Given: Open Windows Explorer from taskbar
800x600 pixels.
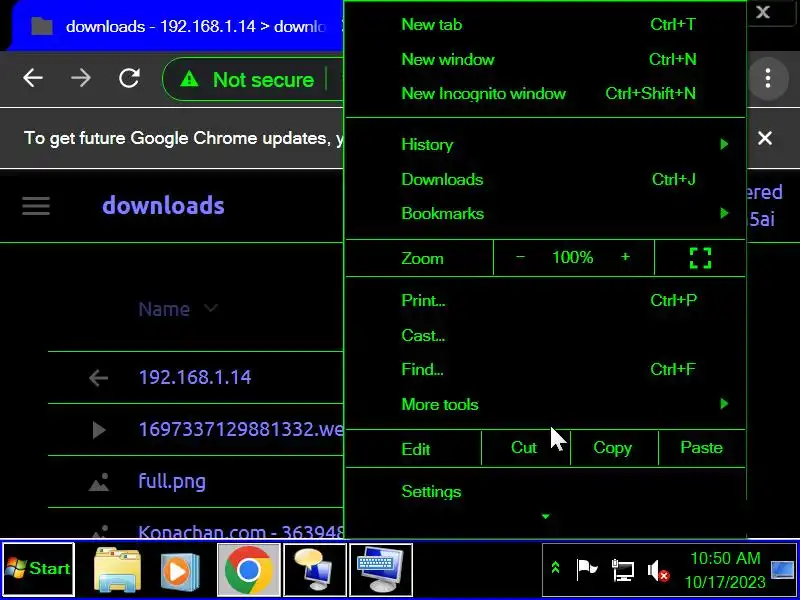Looking at the screenshot, I should pyautogui.click(x=117, y=569).
